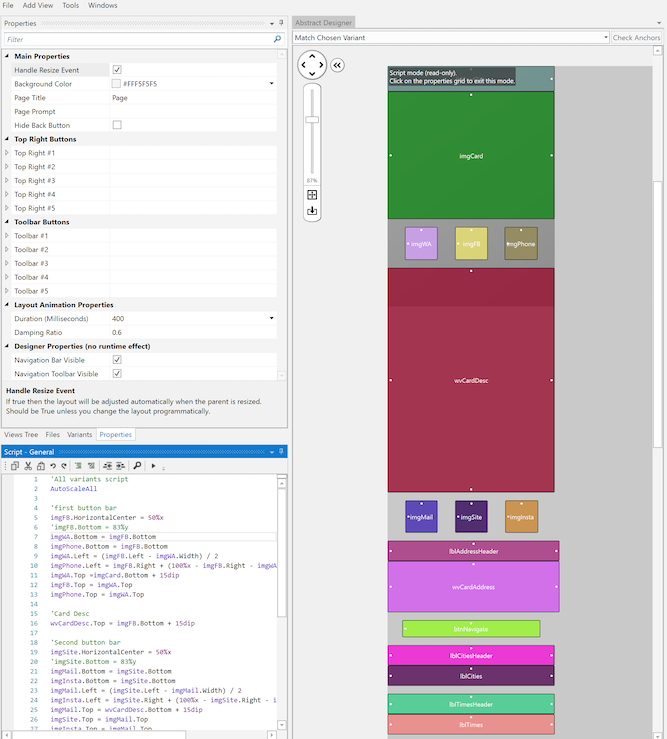Open the Duration (Milliseconds) dropdown arrow

coord(271,318)
